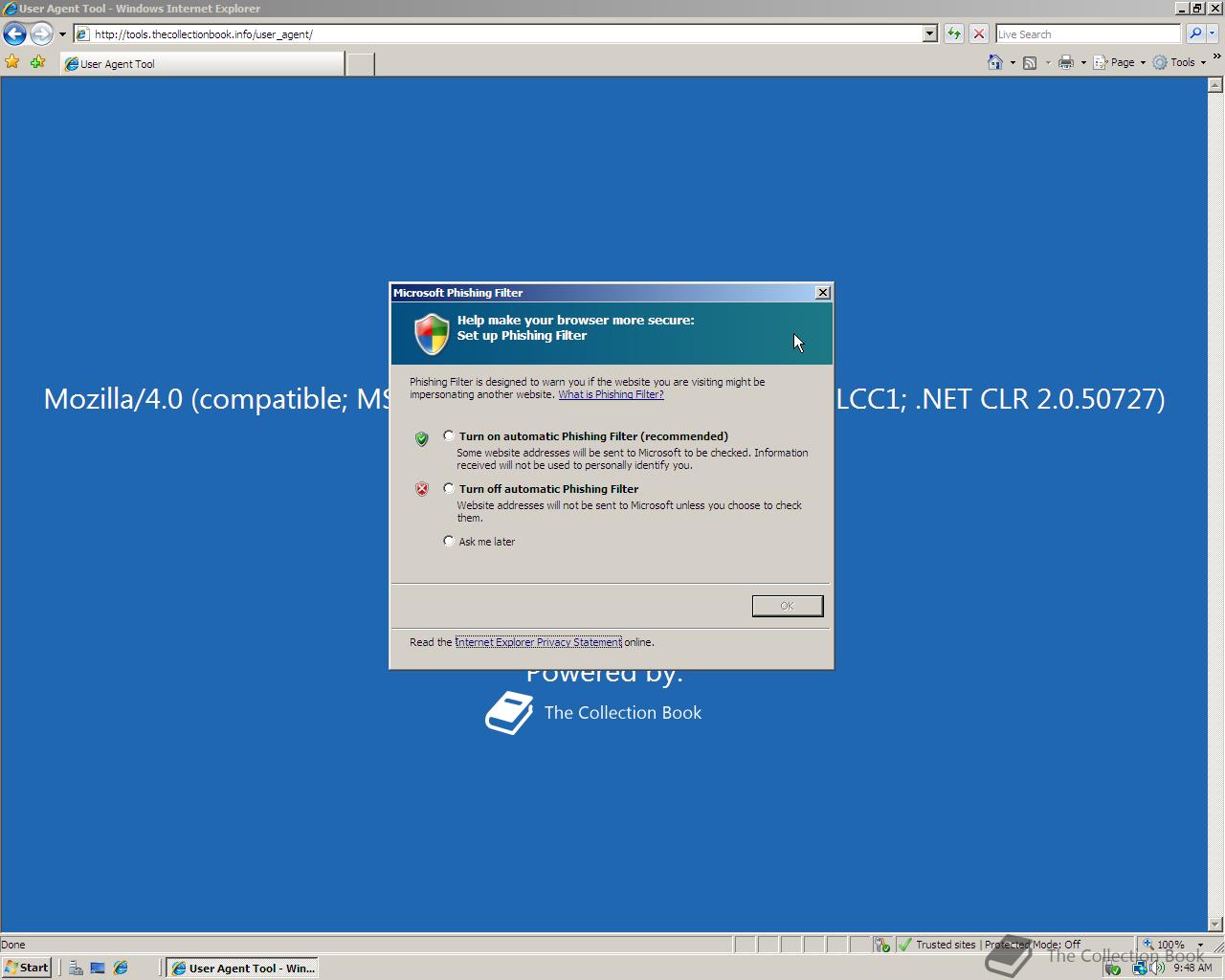Click the Back navigation arrow

[14, 34]
